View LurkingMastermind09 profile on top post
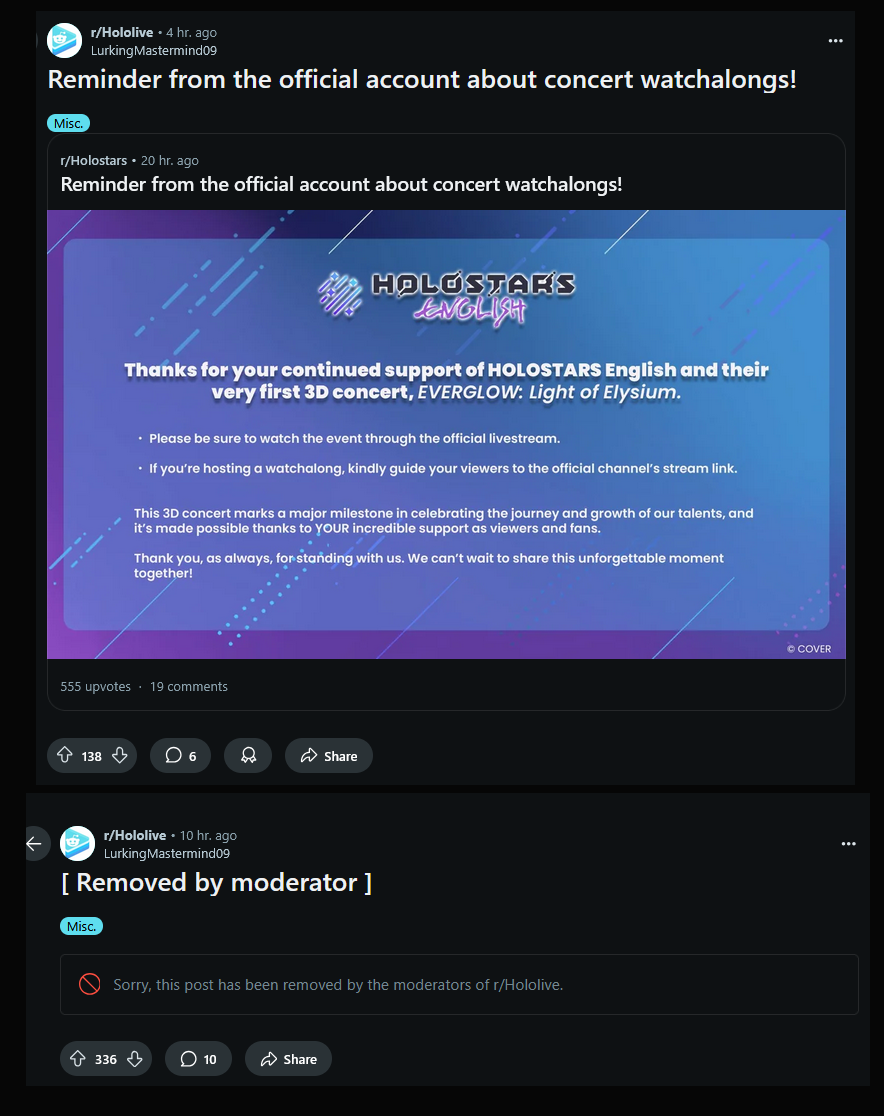884x1116 pixels. [x=154, y=51]
